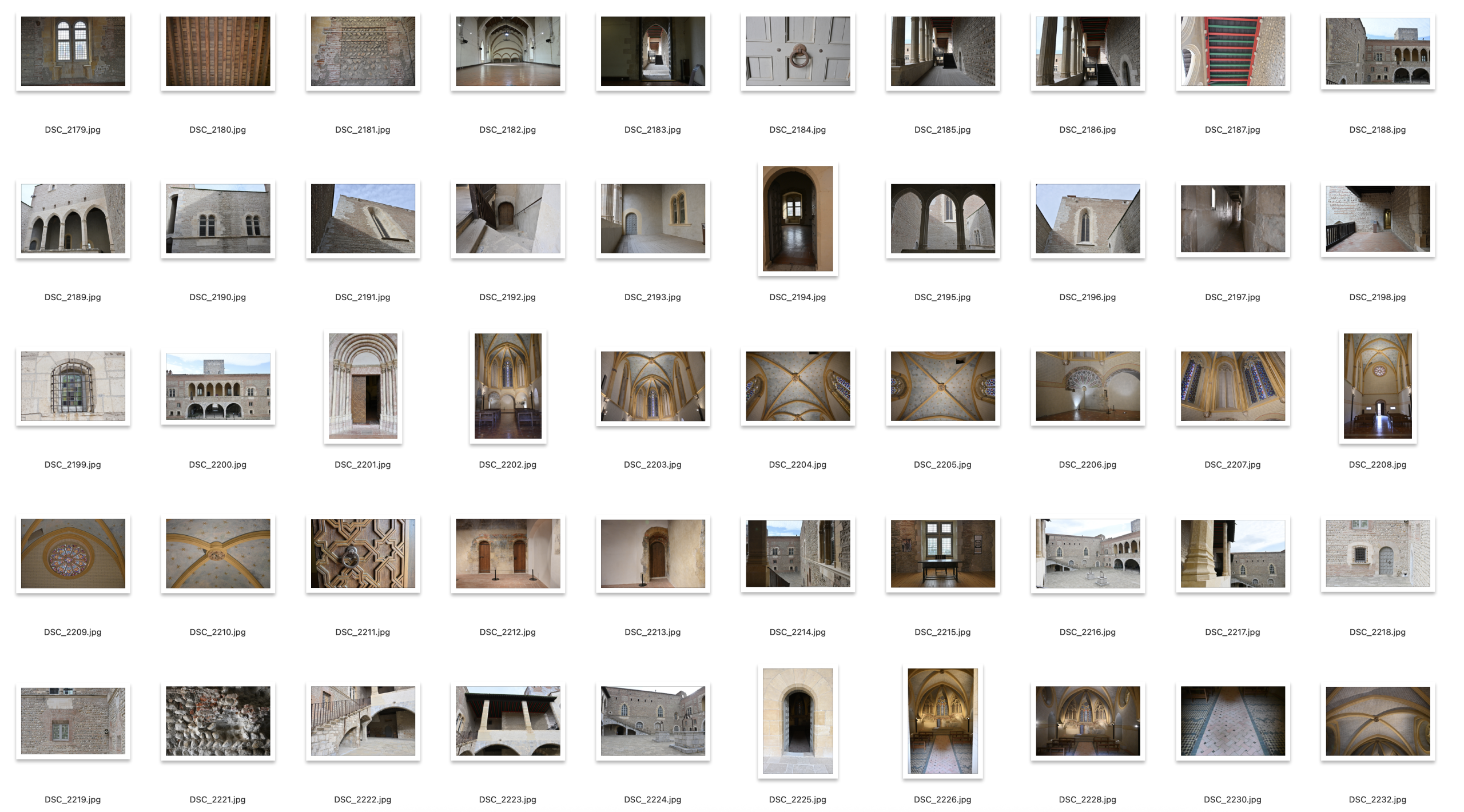The height and width of the screenshot is (812, 1464).
Task: Open the DSC_2184.jpg door knocker thumbnail
Action: click(797, 51)
